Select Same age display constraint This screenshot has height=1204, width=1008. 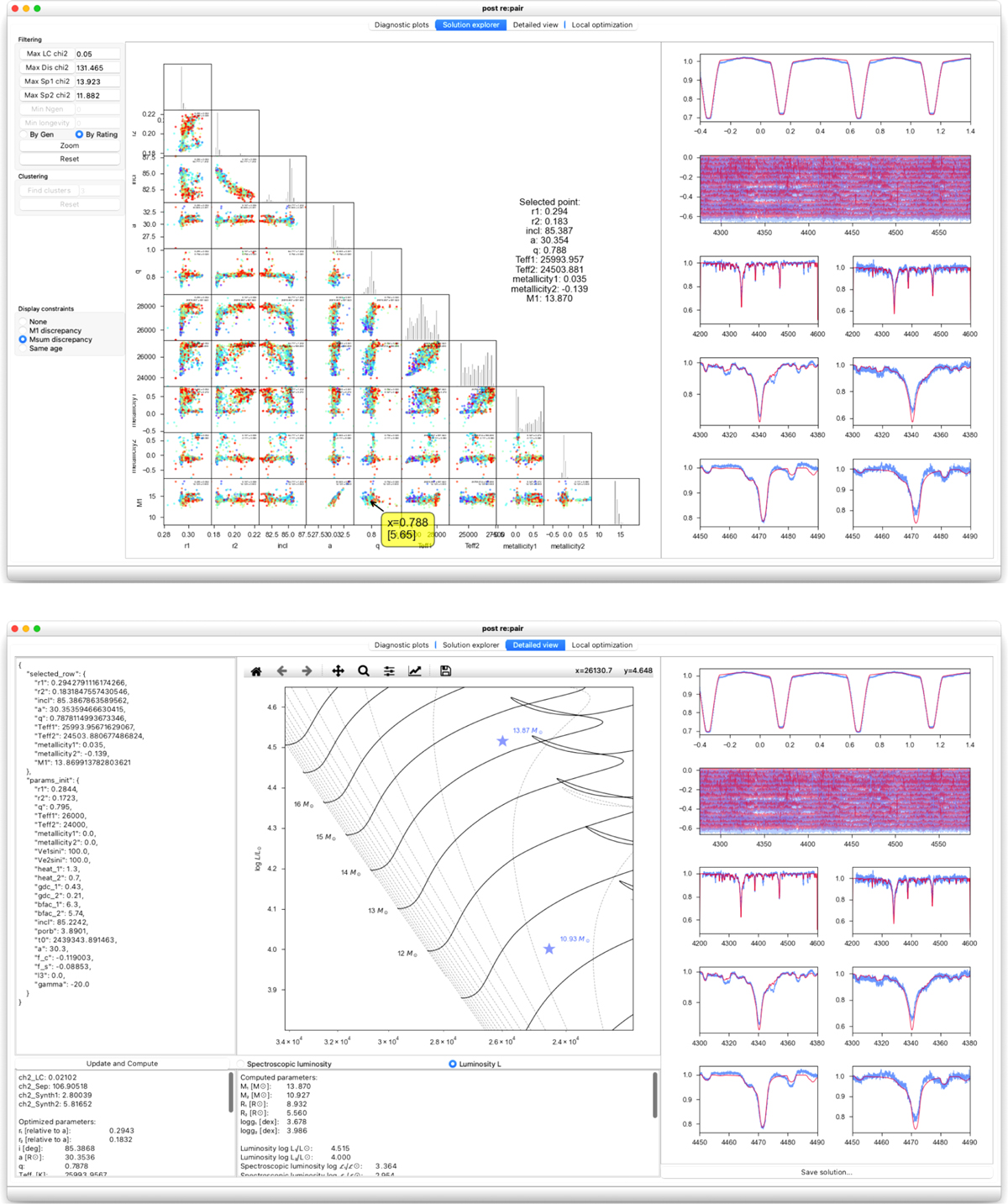[24, 349]
